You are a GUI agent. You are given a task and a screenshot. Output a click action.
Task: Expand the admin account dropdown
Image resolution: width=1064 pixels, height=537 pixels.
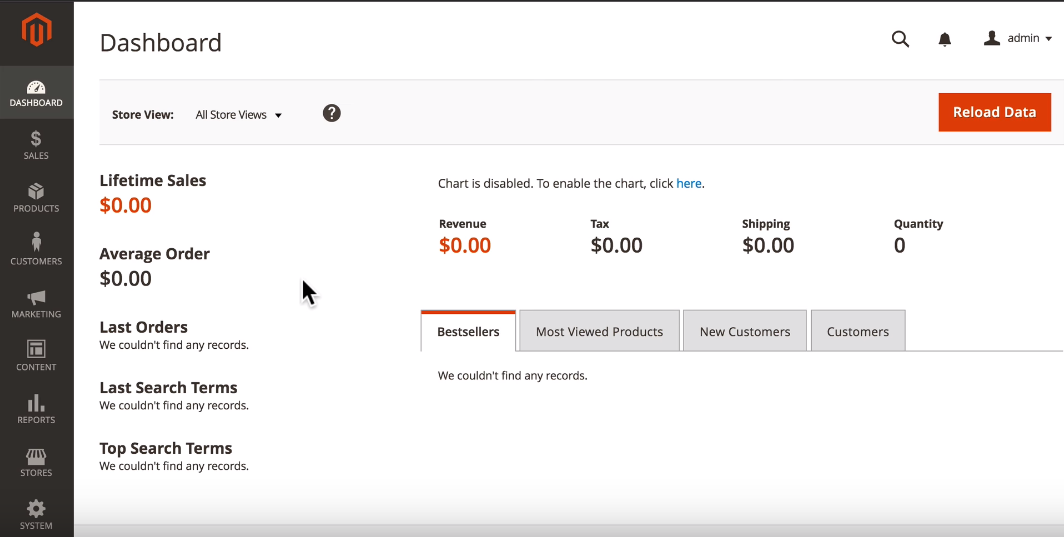pyautogui.click(x=1018, y=39)
